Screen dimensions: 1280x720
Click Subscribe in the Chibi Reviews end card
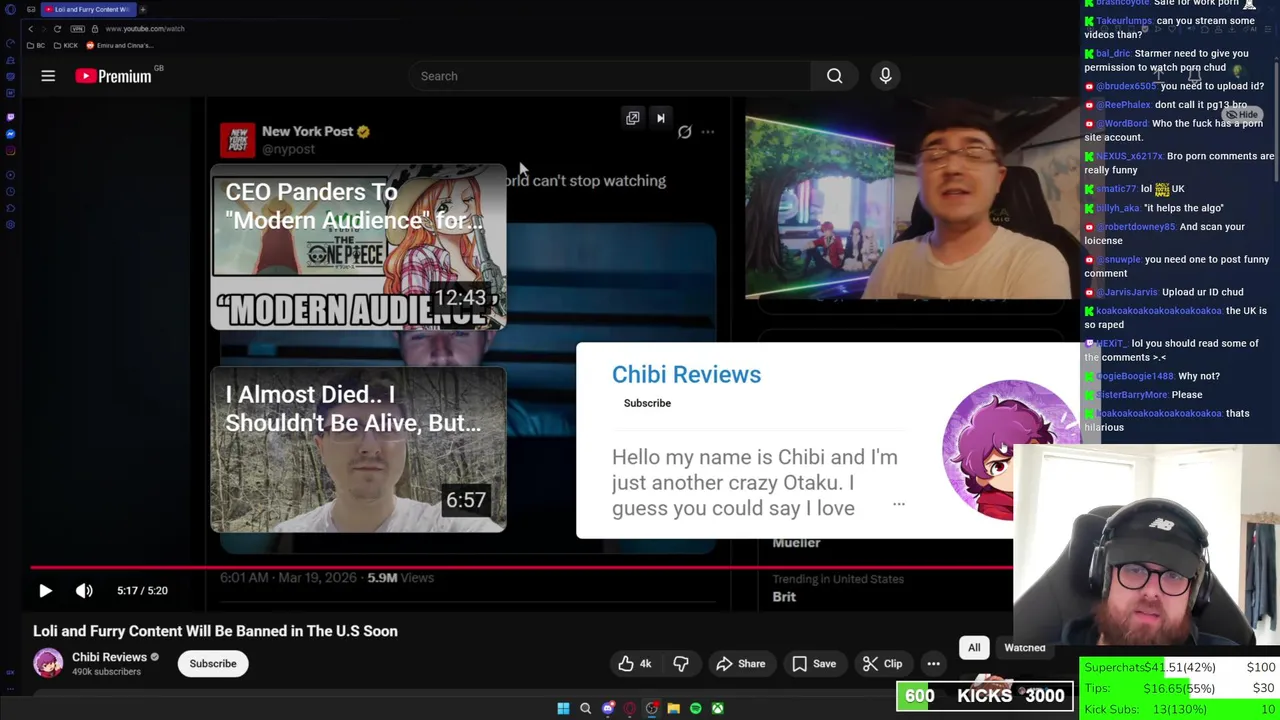pyautogui.click(x=647, y=403)
